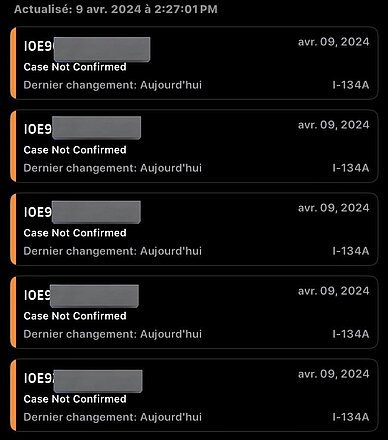Open the first IOE9 case card
This screenshot has width=388, height=440.
[x=194, y=63]
